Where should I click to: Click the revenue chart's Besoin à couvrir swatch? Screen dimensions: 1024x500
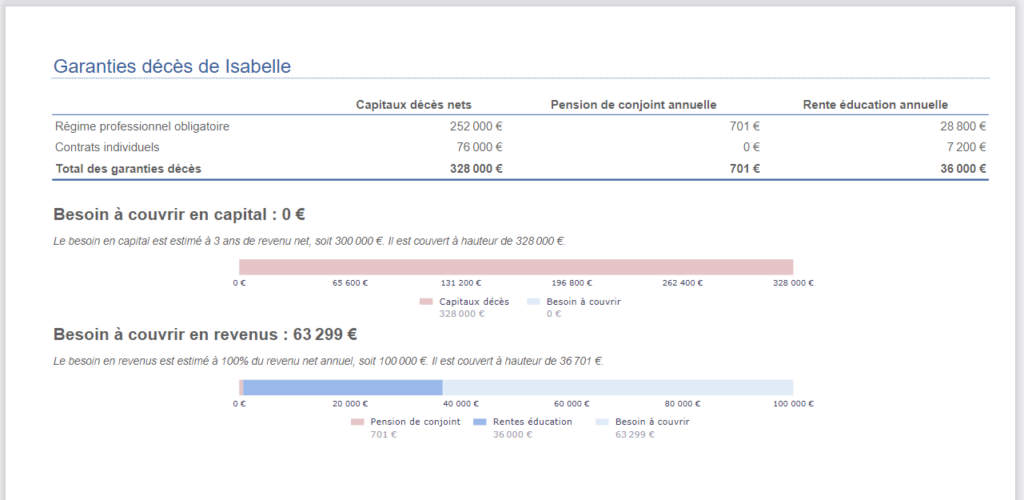click(601, 422)
